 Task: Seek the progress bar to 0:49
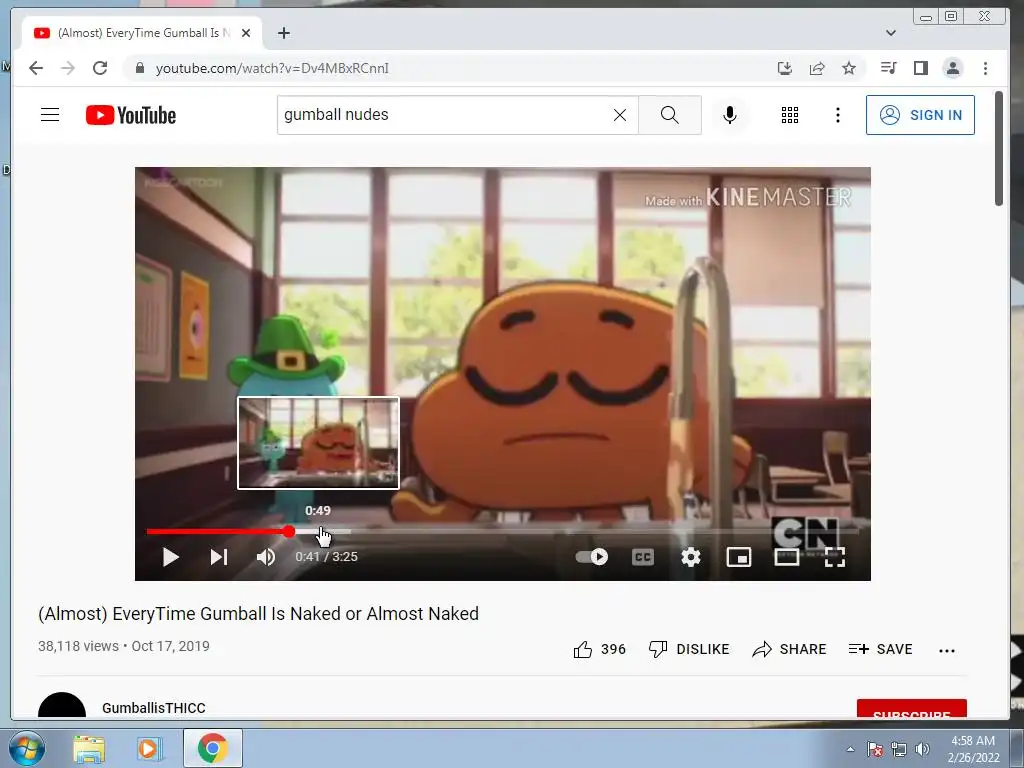[318, 532]
